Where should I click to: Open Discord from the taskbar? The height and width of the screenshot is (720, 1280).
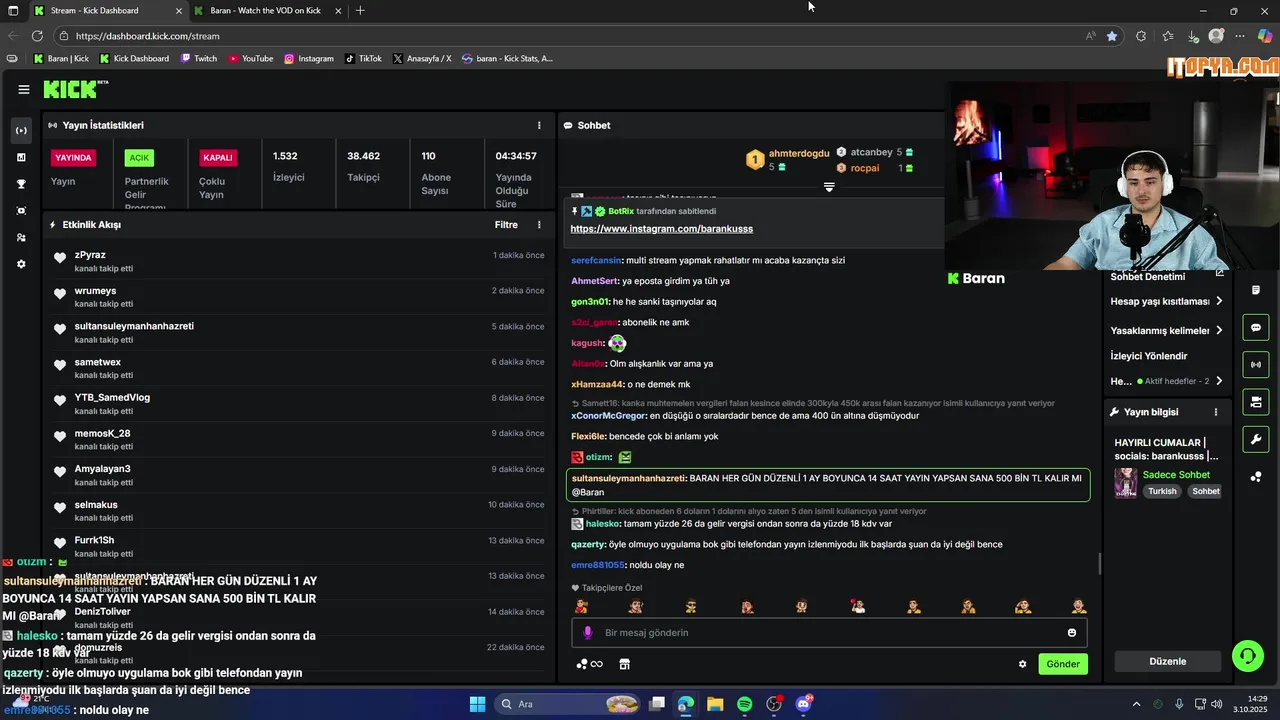point(804,704)
